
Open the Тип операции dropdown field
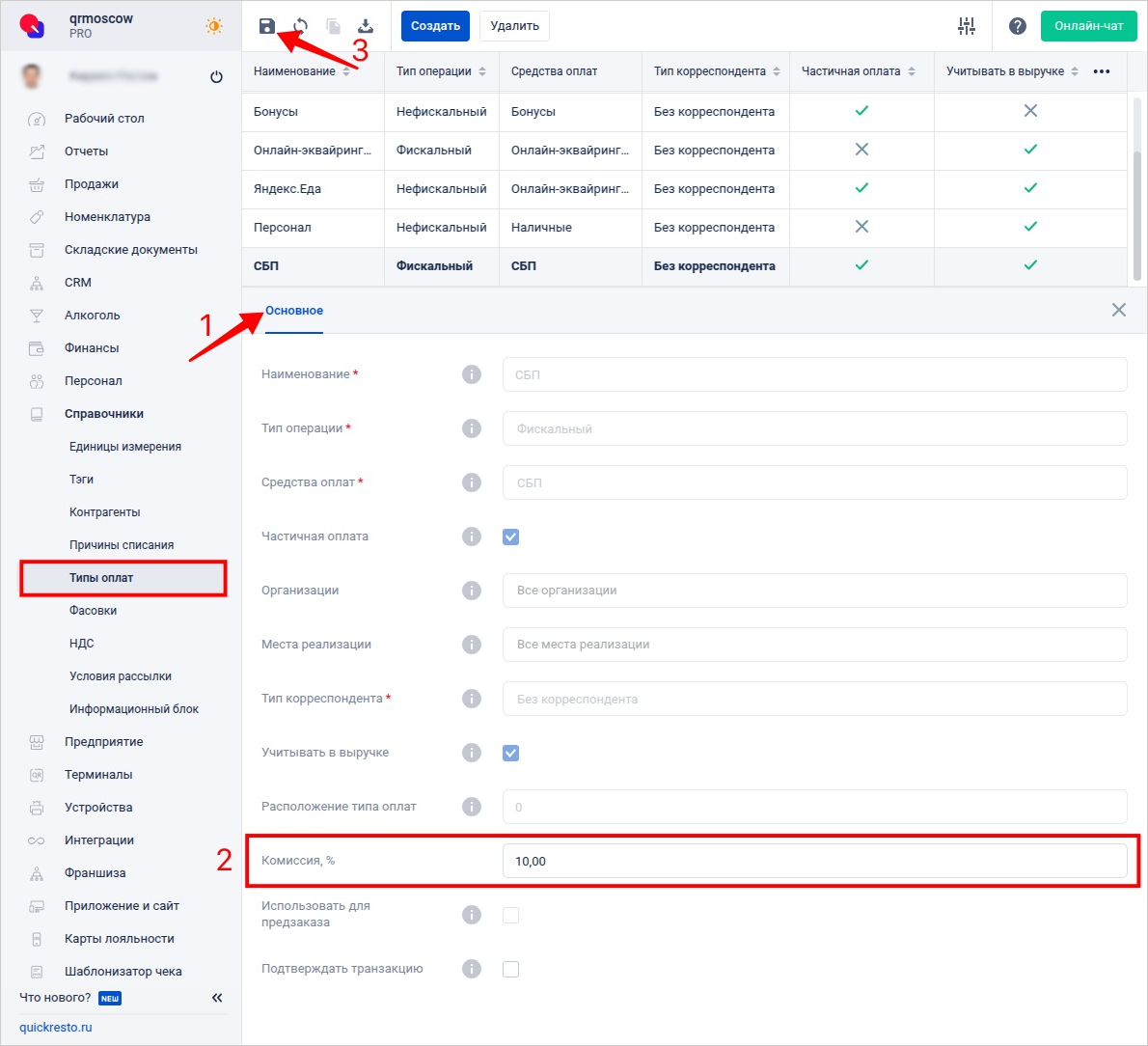pos(814,428)
